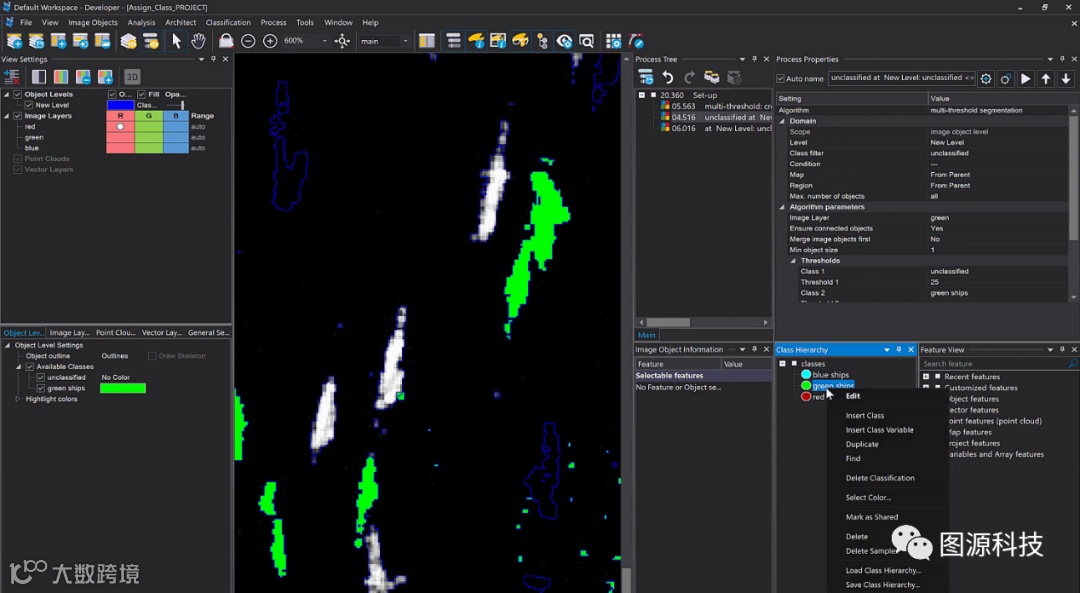Click the zoom in plus icon
This screenshot has width=1080, height=593.
[270, 41]
